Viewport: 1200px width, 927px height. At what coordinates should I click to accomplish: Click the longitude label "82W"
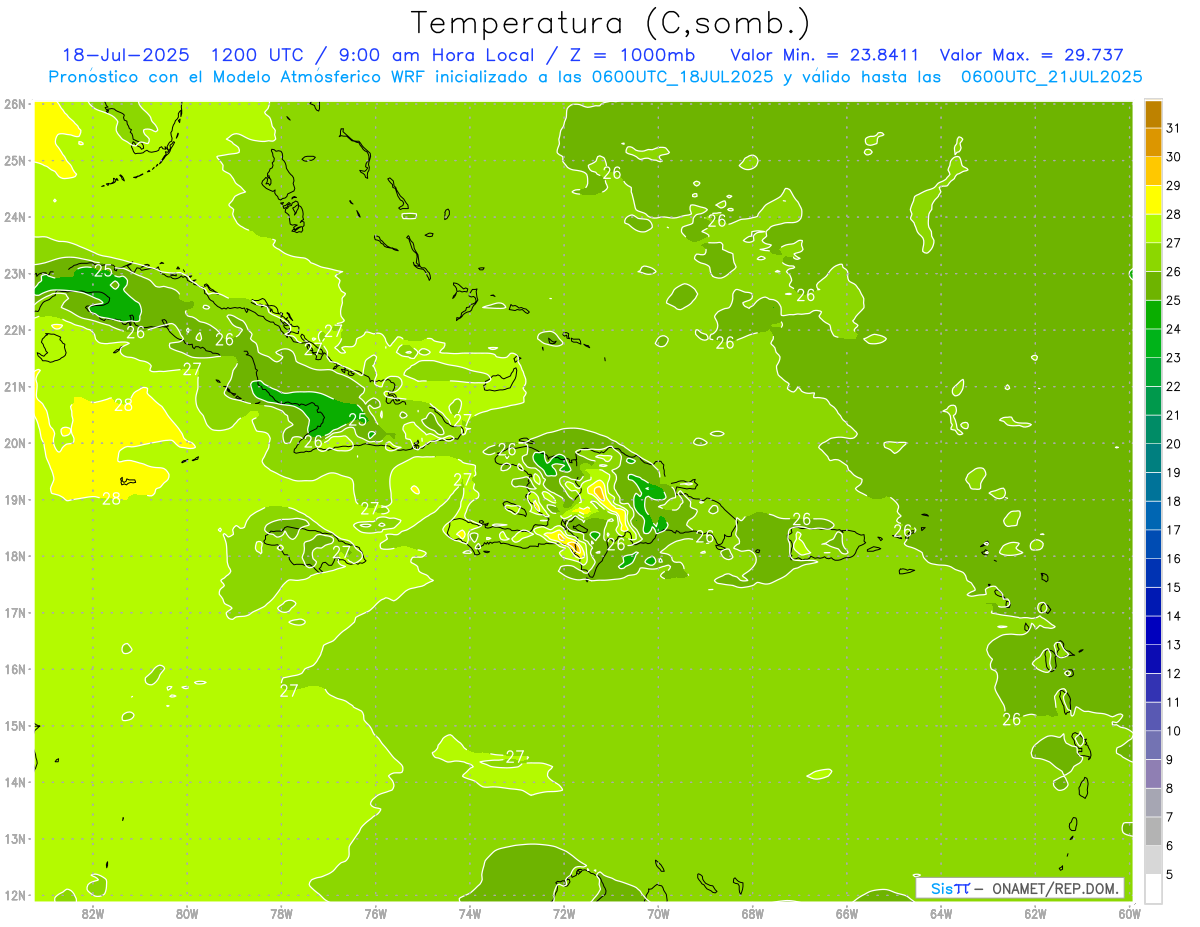point(92,913)
